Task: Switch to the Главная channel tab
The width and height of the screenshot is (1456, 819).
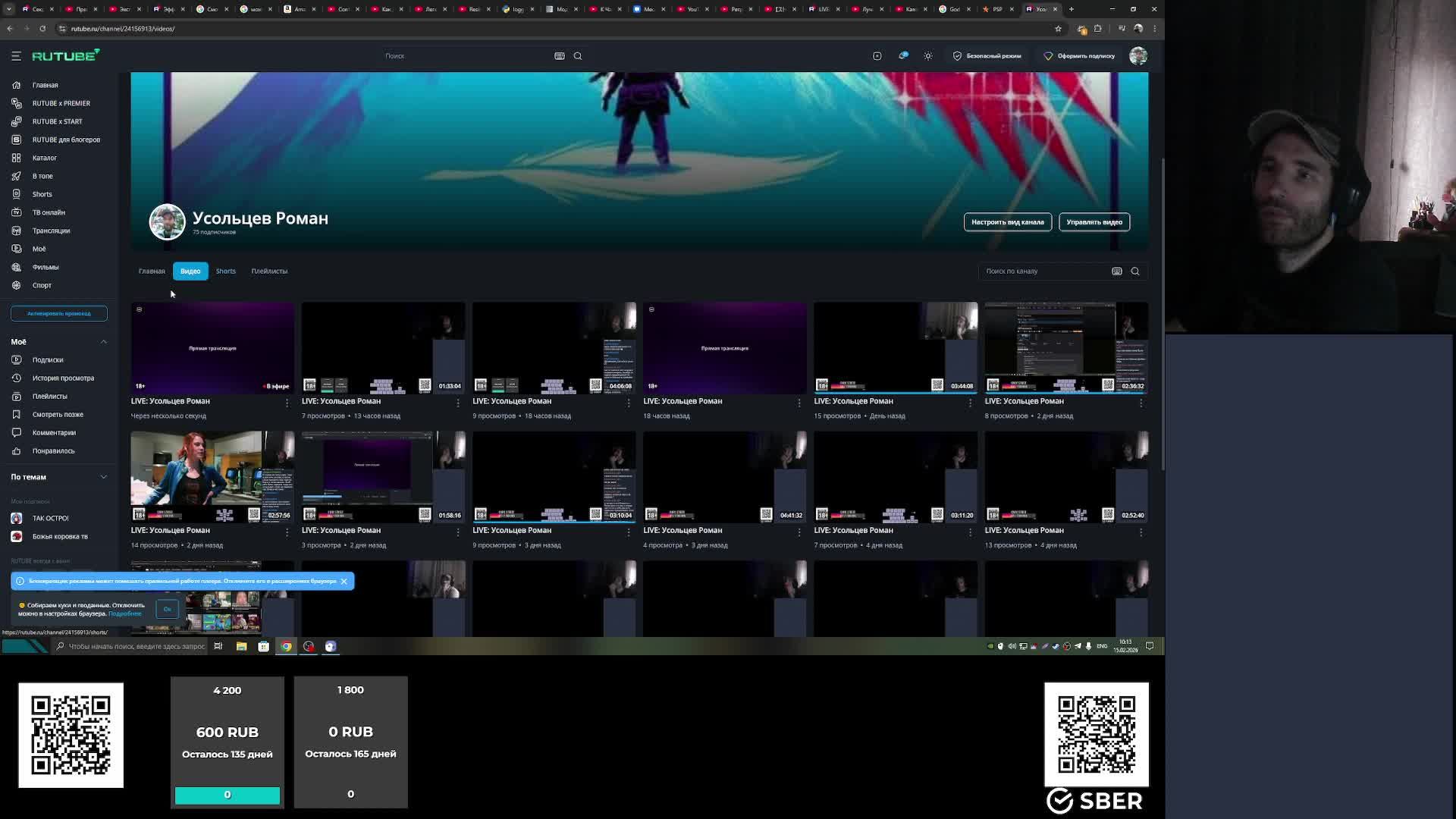Action: (x=152, y=271)
